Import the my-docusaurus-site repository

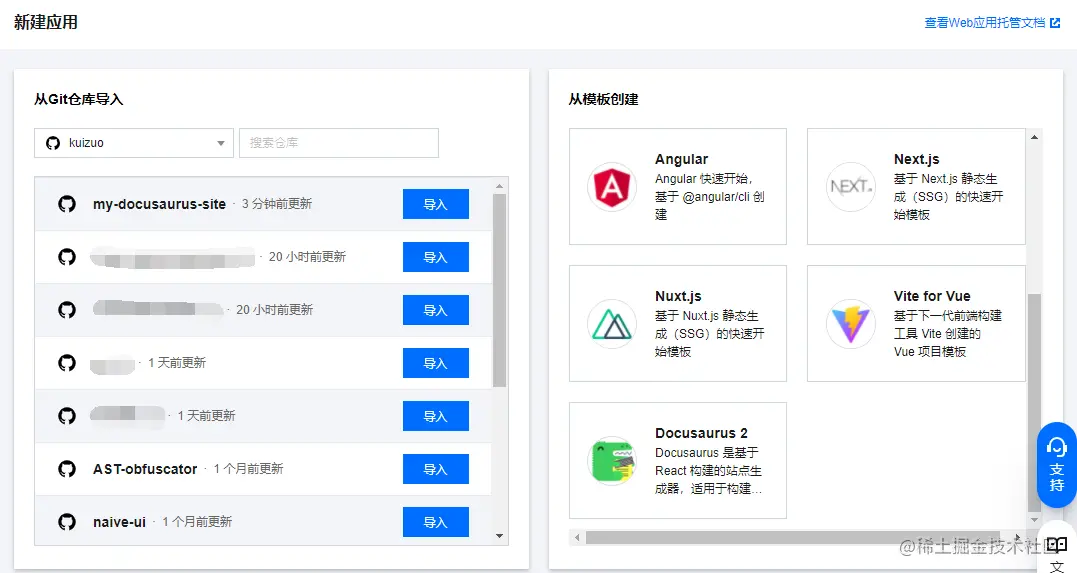click(435, 204)
